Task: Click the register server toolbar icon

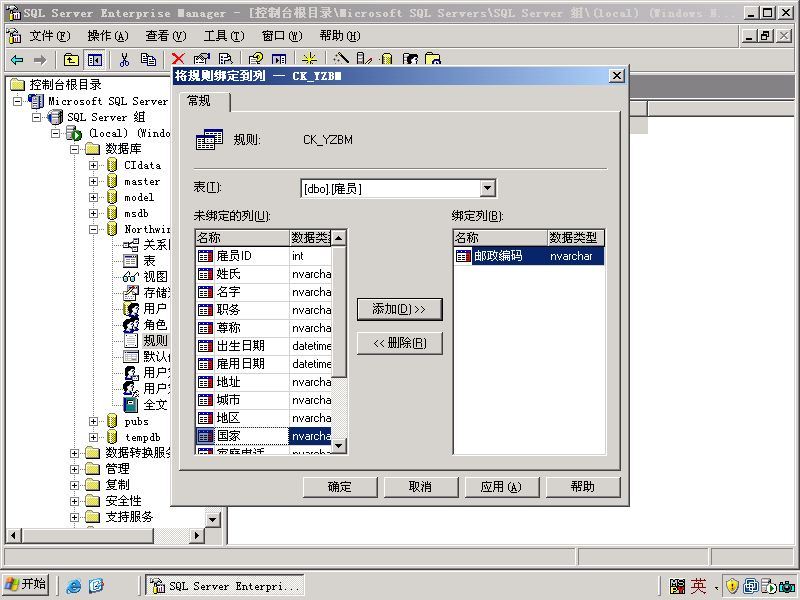Action: (x=364, y=59)
